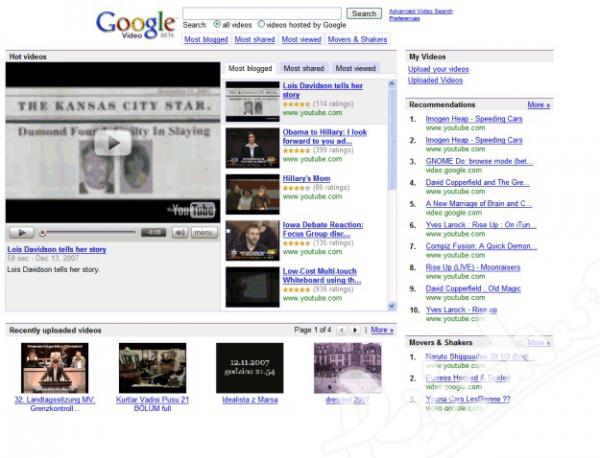Image resolution: width=600 pixels, height=458 pixels.
Task: Click star rating of Obama to Hillary video
Action: [296, 150]
